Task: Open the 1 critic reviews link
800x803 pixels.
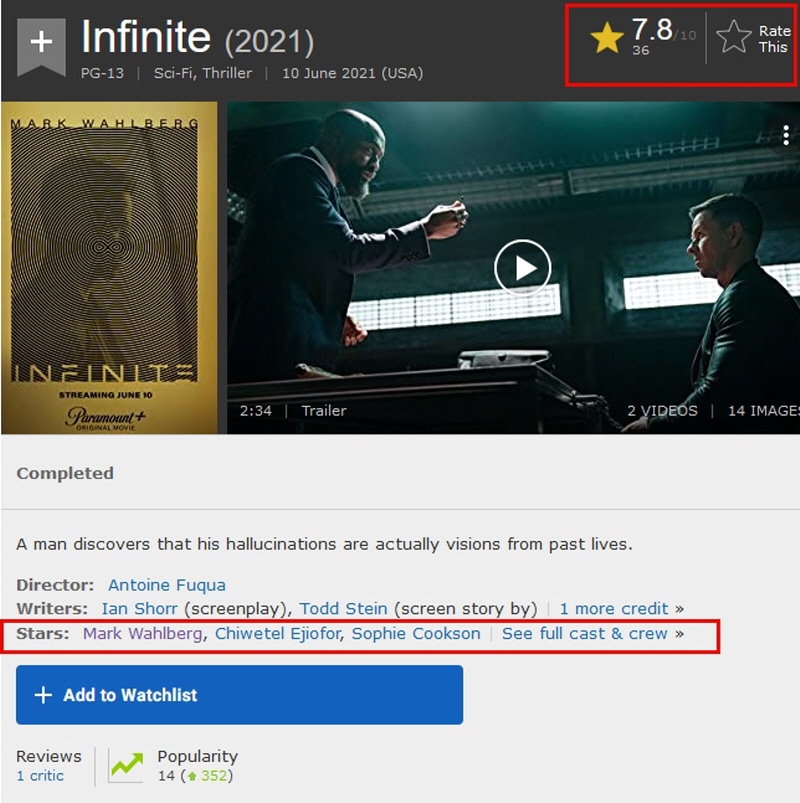Action: tap(40, 775)
